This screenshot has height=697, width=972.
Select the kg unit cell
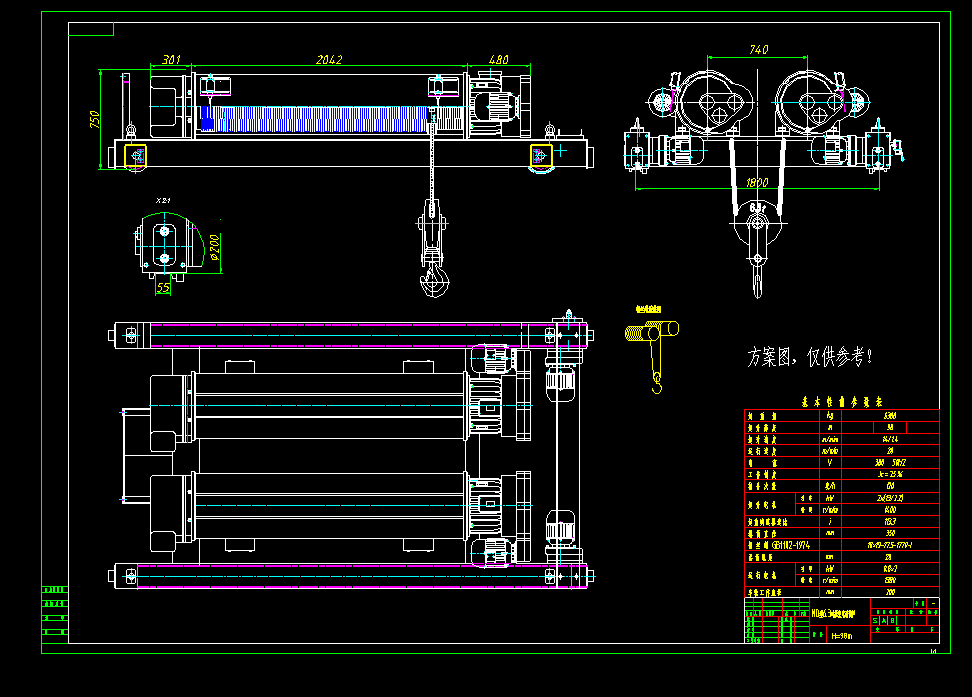pyautogui.click(x=830, y=416)
